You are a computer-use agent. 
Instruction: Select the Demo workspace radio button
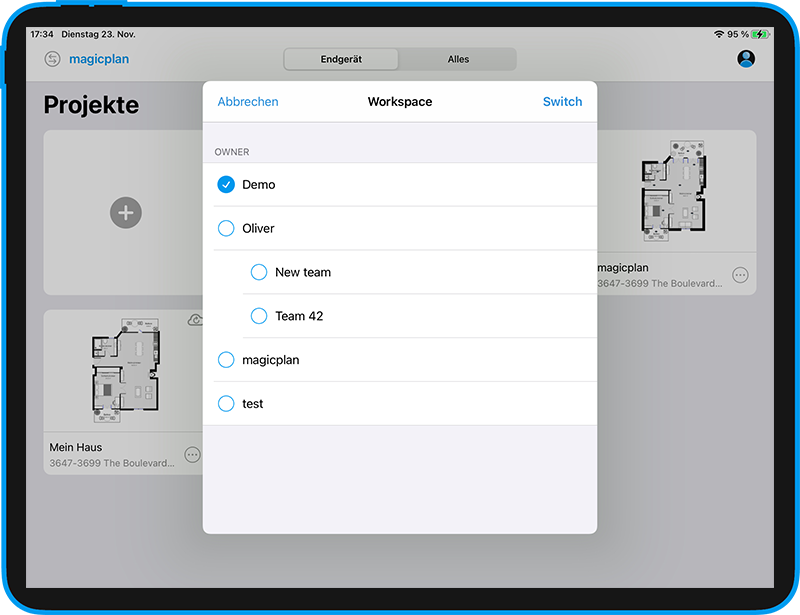[226, 185]
